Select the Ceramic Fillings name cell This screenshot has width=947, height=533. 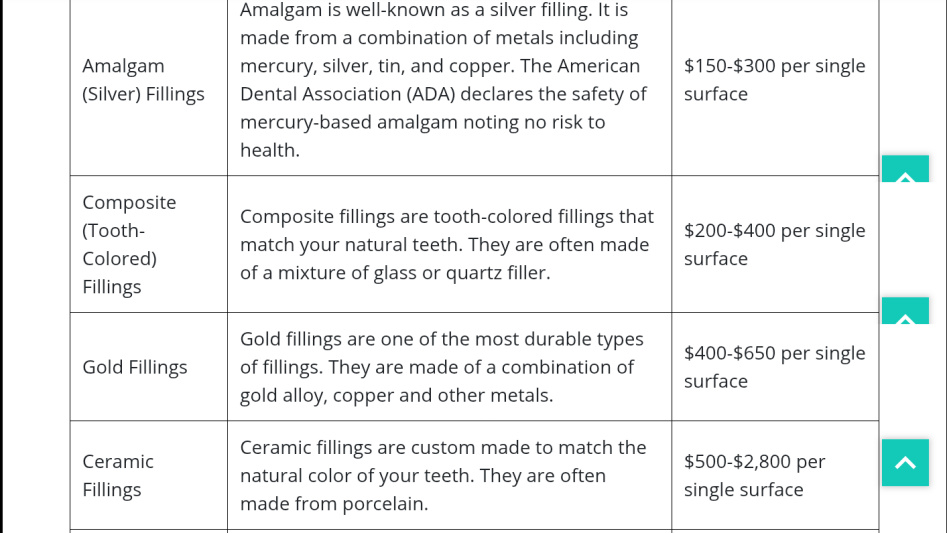[x=149, y=476]
